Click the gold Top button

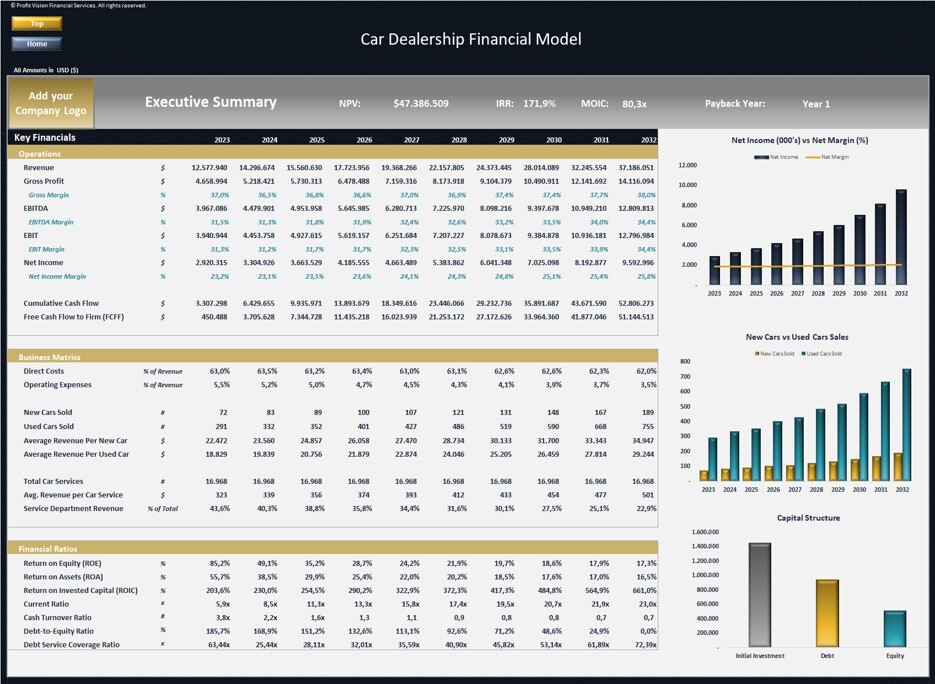pyautogui.click(x=37, y=23)
